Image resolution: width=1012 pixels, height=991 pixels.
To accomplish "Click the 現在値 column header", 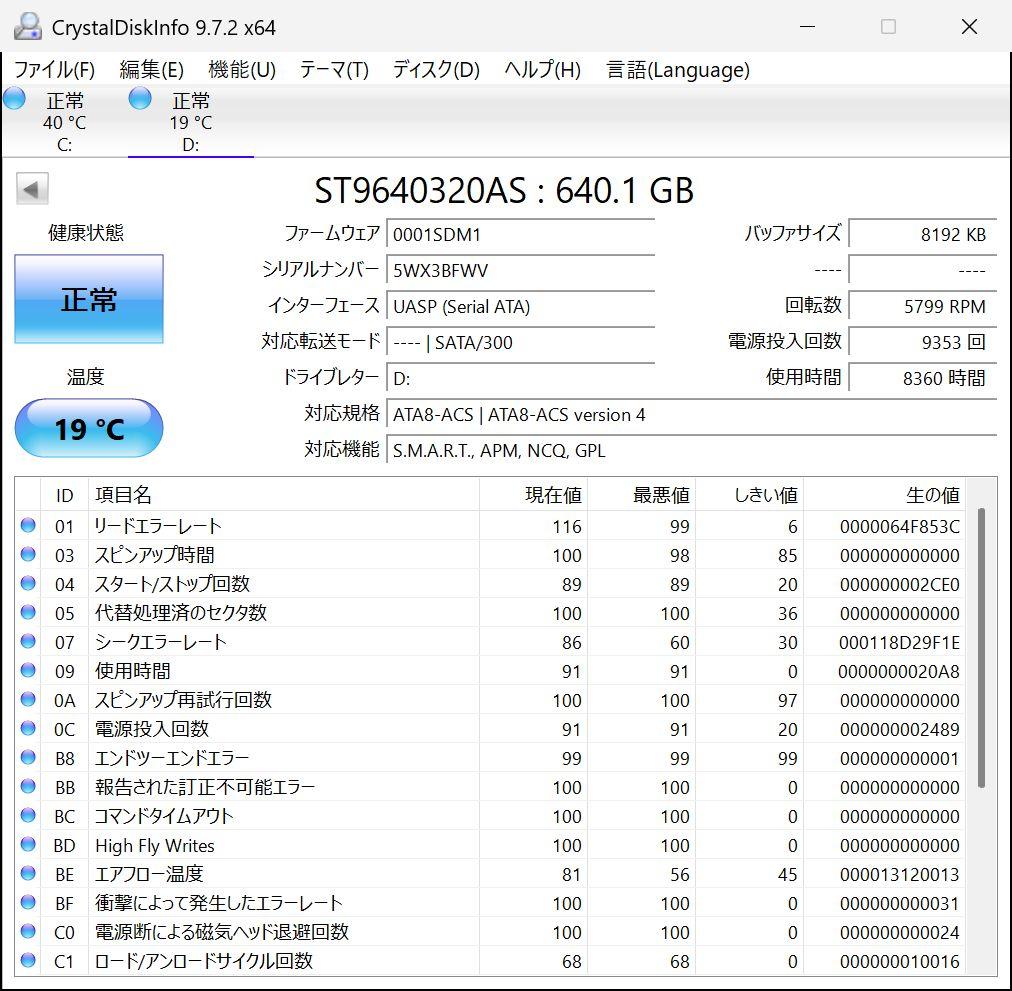I will (533, 495).
